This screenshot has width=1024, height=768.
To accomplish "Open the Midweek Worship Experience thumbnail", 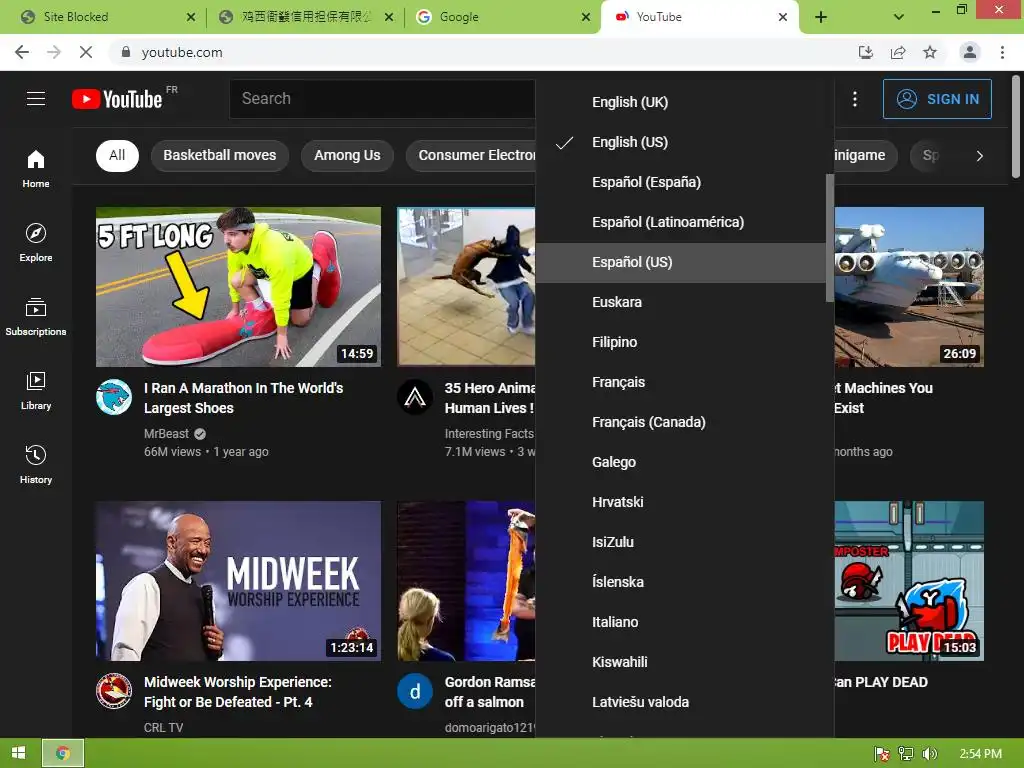I will [x=238, y=581].
